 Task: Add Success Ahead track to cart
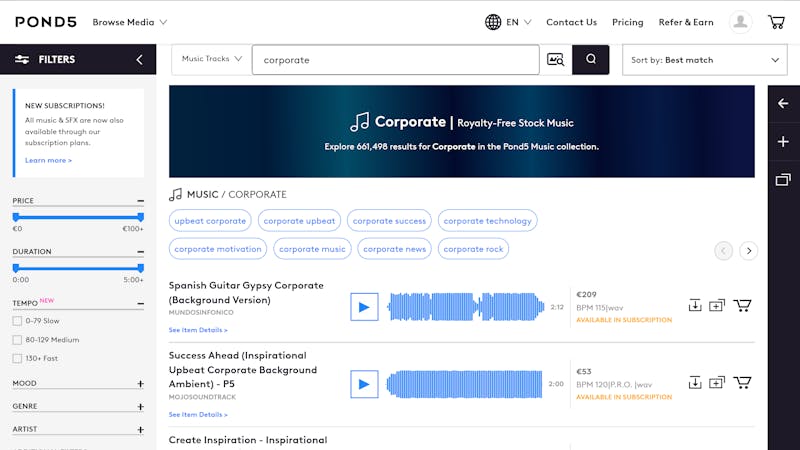742,382
